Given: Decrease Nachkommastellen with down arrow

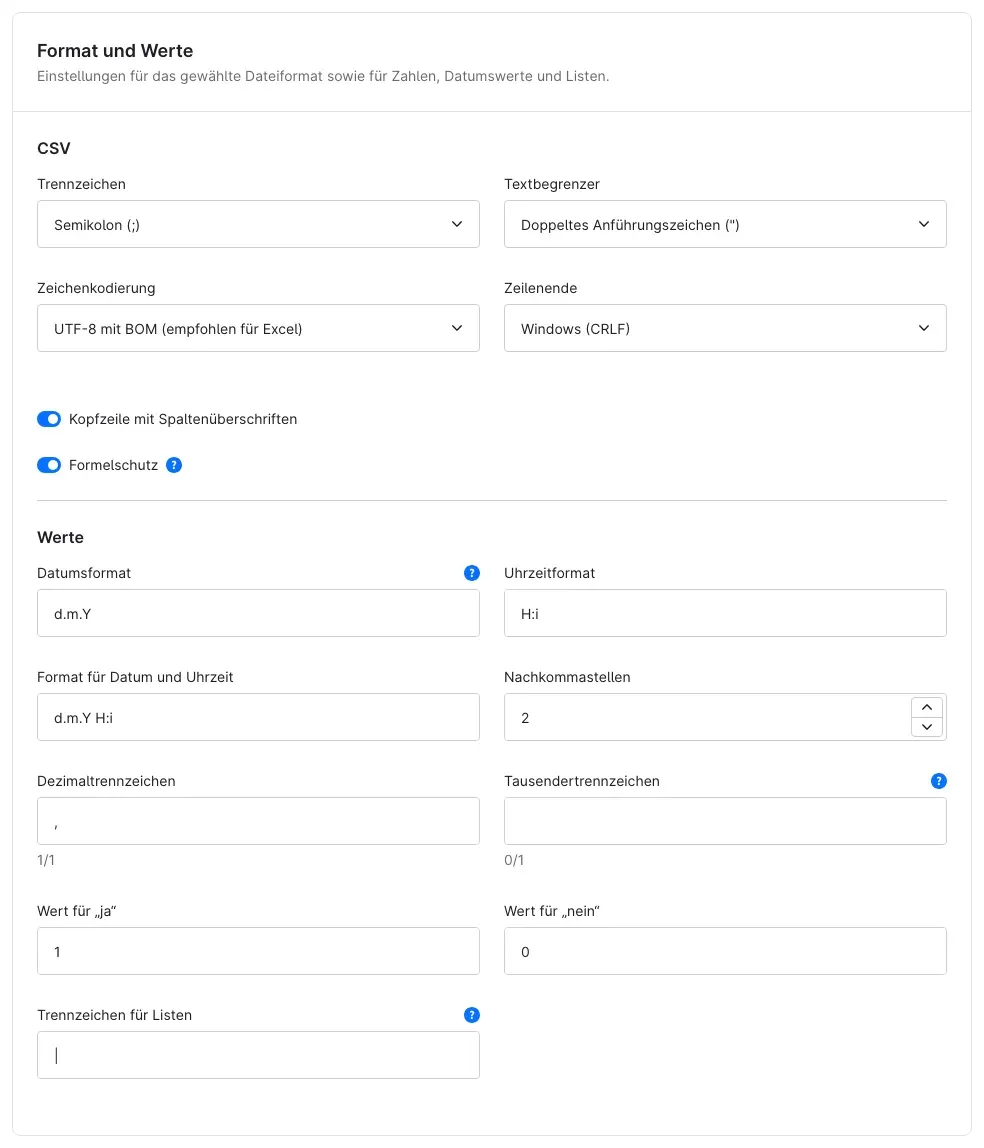Looking at the screenshot, I should pos(927,726).
